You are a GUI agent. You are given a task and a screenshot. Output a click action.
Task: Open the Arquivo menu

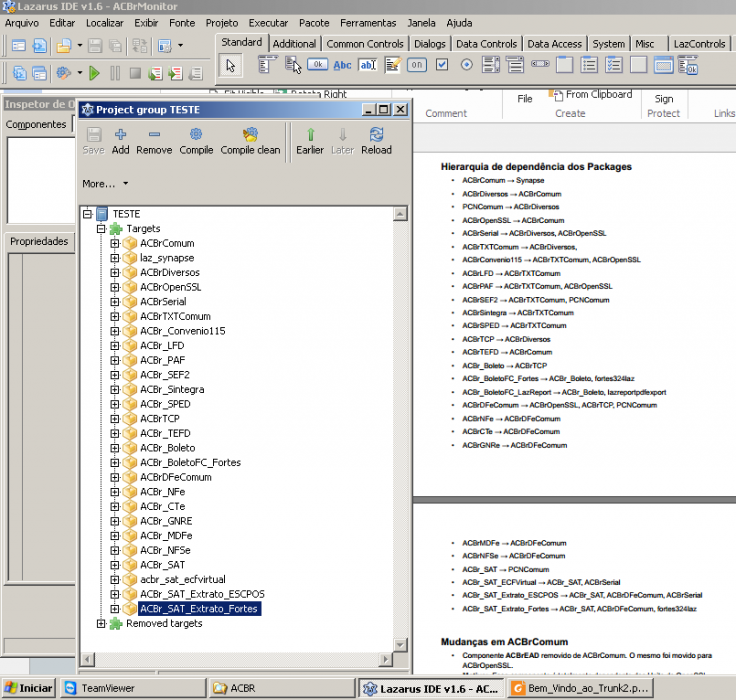[22, 23]
